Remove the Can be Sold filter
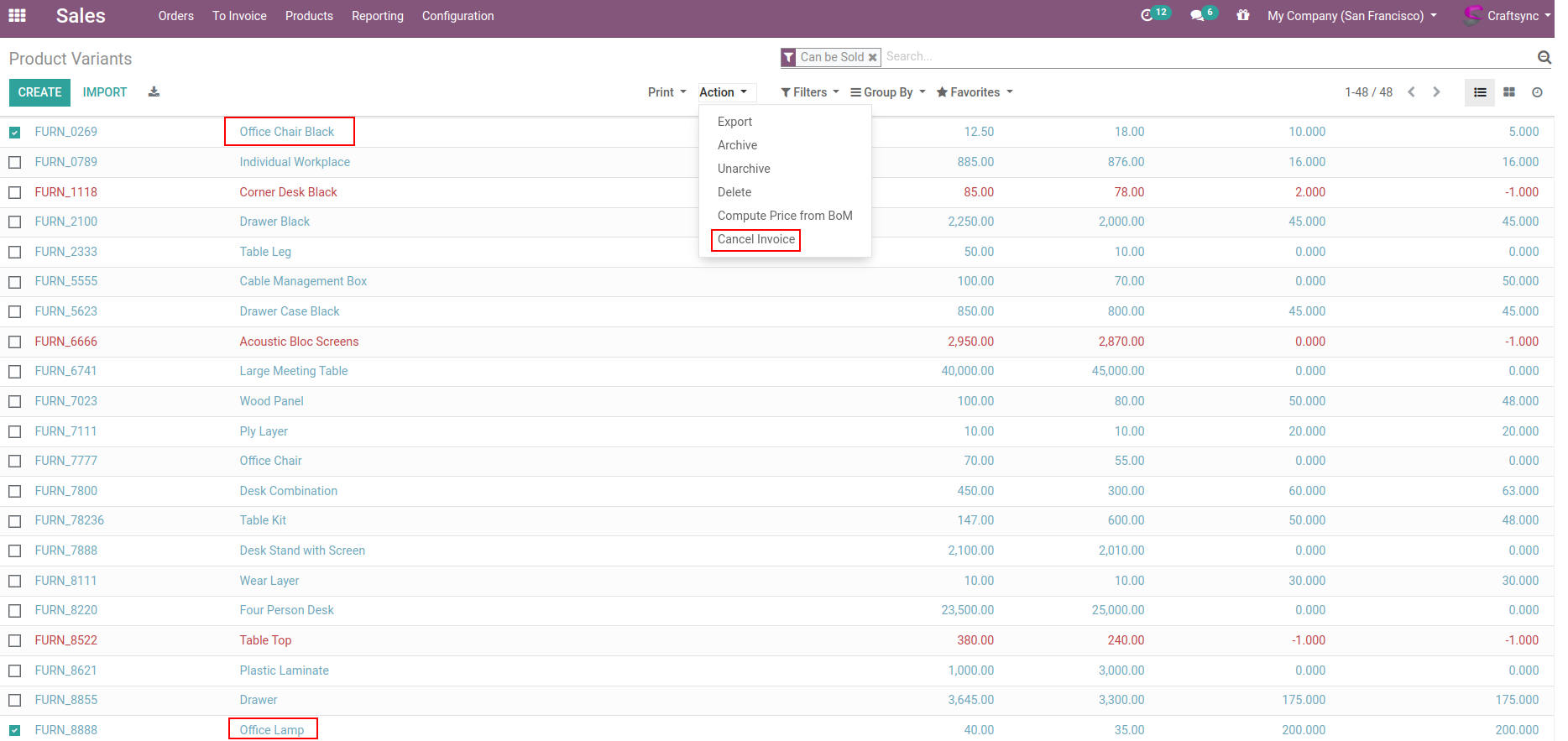Screen dimensions: 1568x741 872,57
